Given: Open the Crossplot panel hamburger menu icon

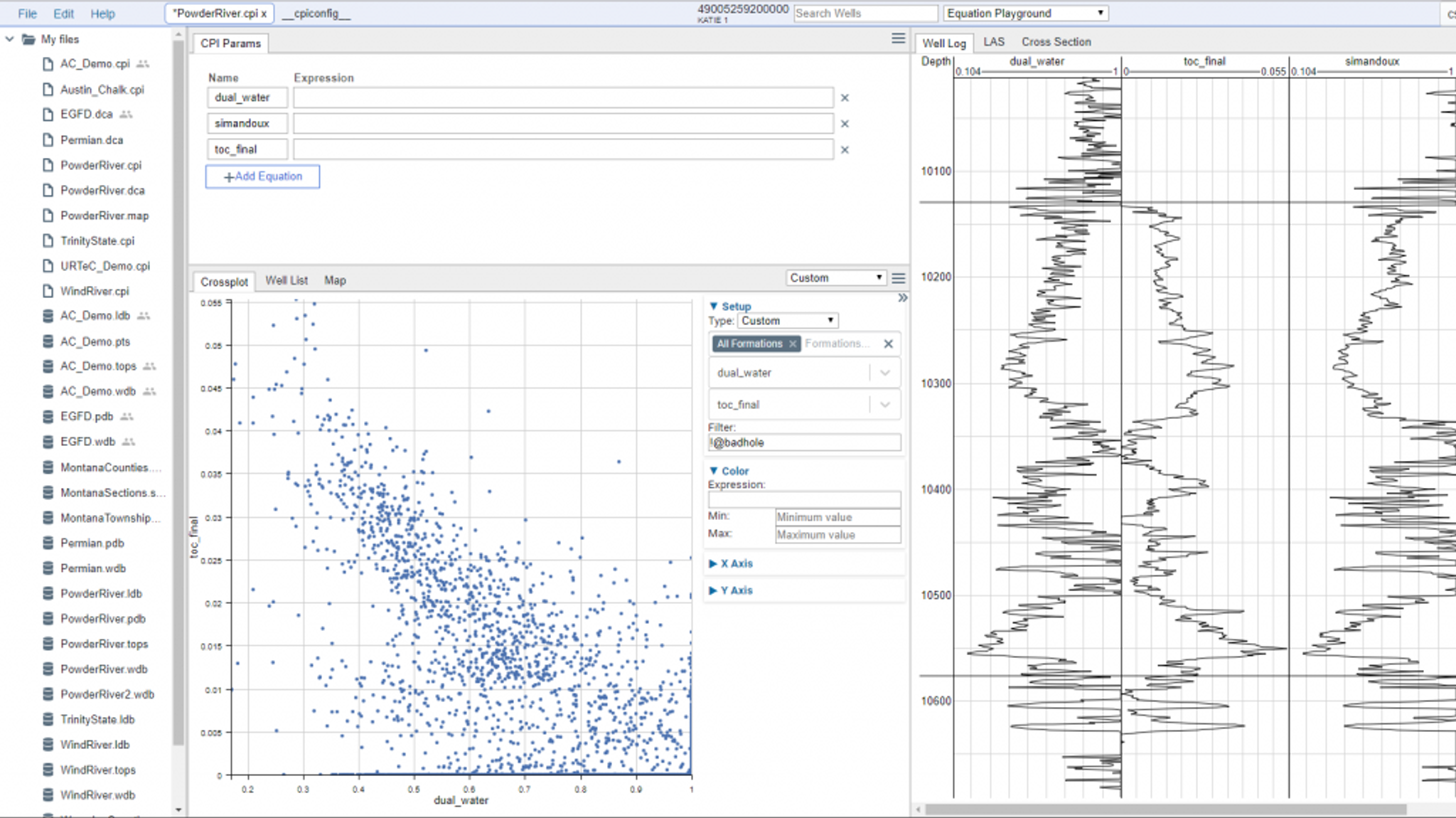Looking at the screenshot, I should (x=898, y=278).
